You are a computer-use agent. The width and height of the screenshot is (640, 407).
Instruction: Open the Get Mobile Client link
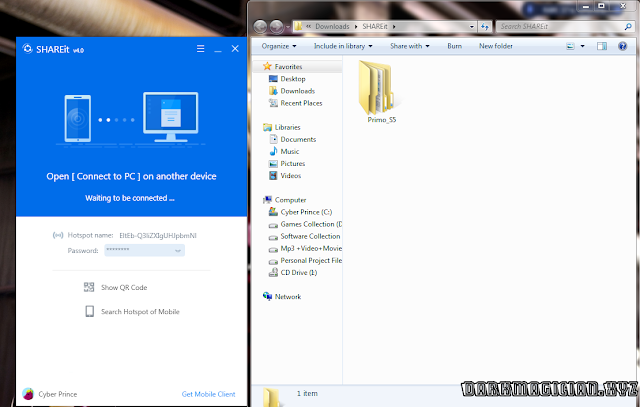click(209, 394)
